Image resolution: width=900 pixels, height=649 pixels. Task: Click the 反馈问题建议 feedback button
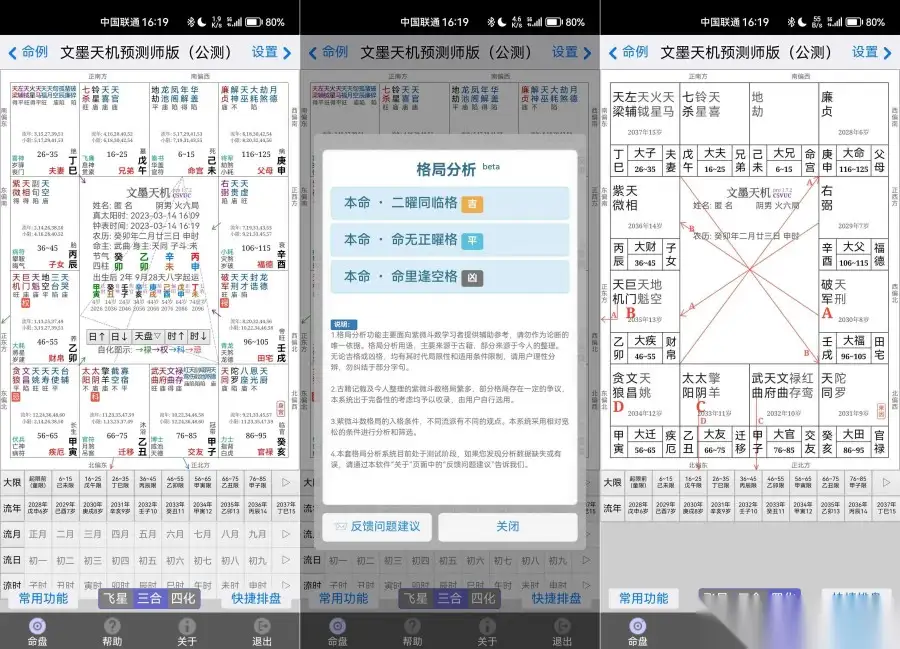point(377,526)
